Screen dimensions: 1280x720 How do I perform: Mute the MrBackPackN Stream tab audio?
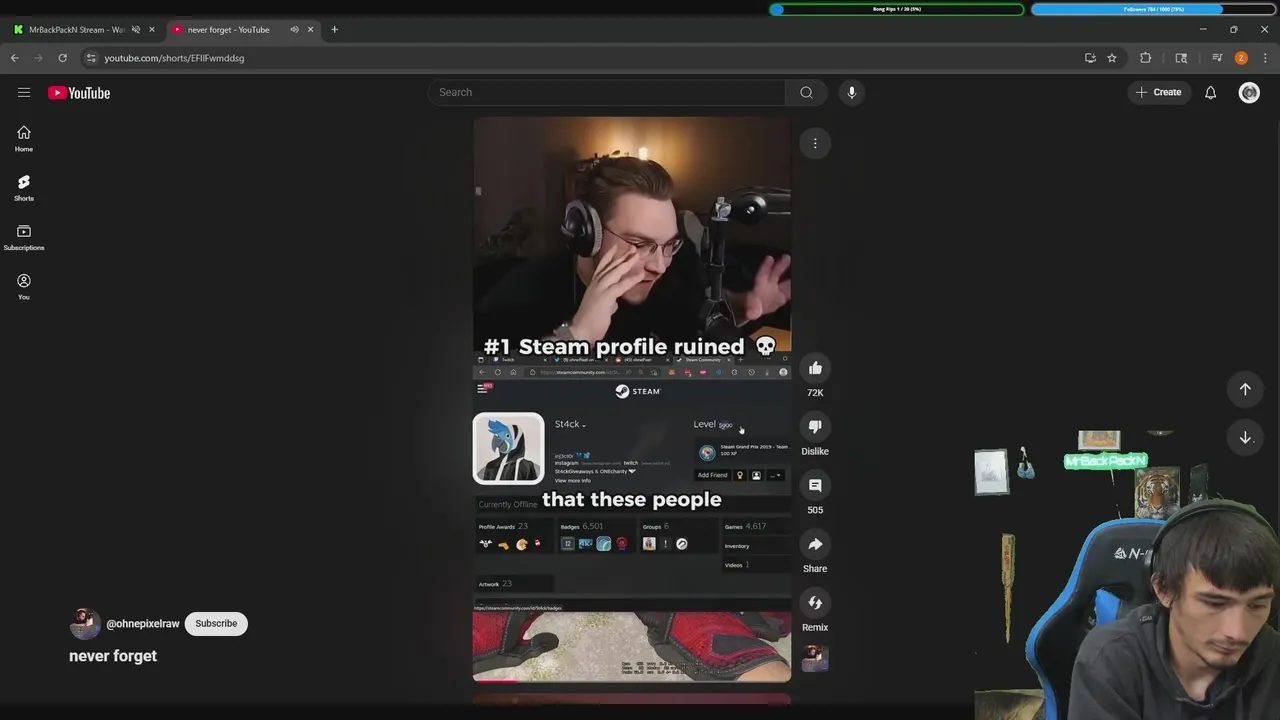pos(136,29)
